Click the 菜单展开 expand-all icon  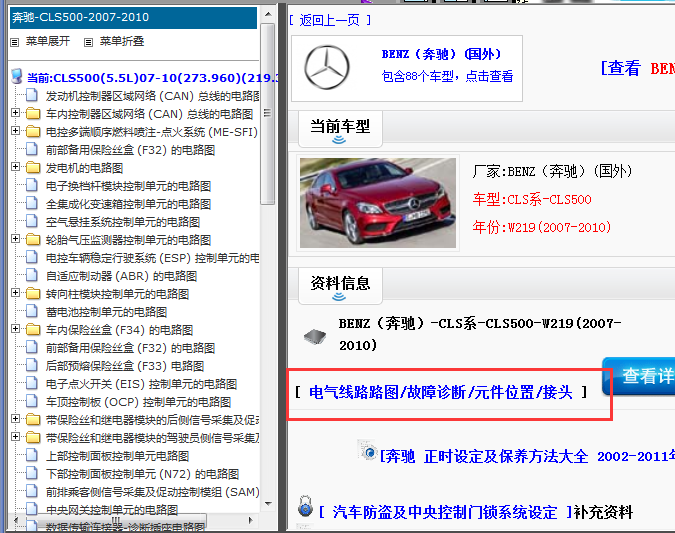[15, 42]
